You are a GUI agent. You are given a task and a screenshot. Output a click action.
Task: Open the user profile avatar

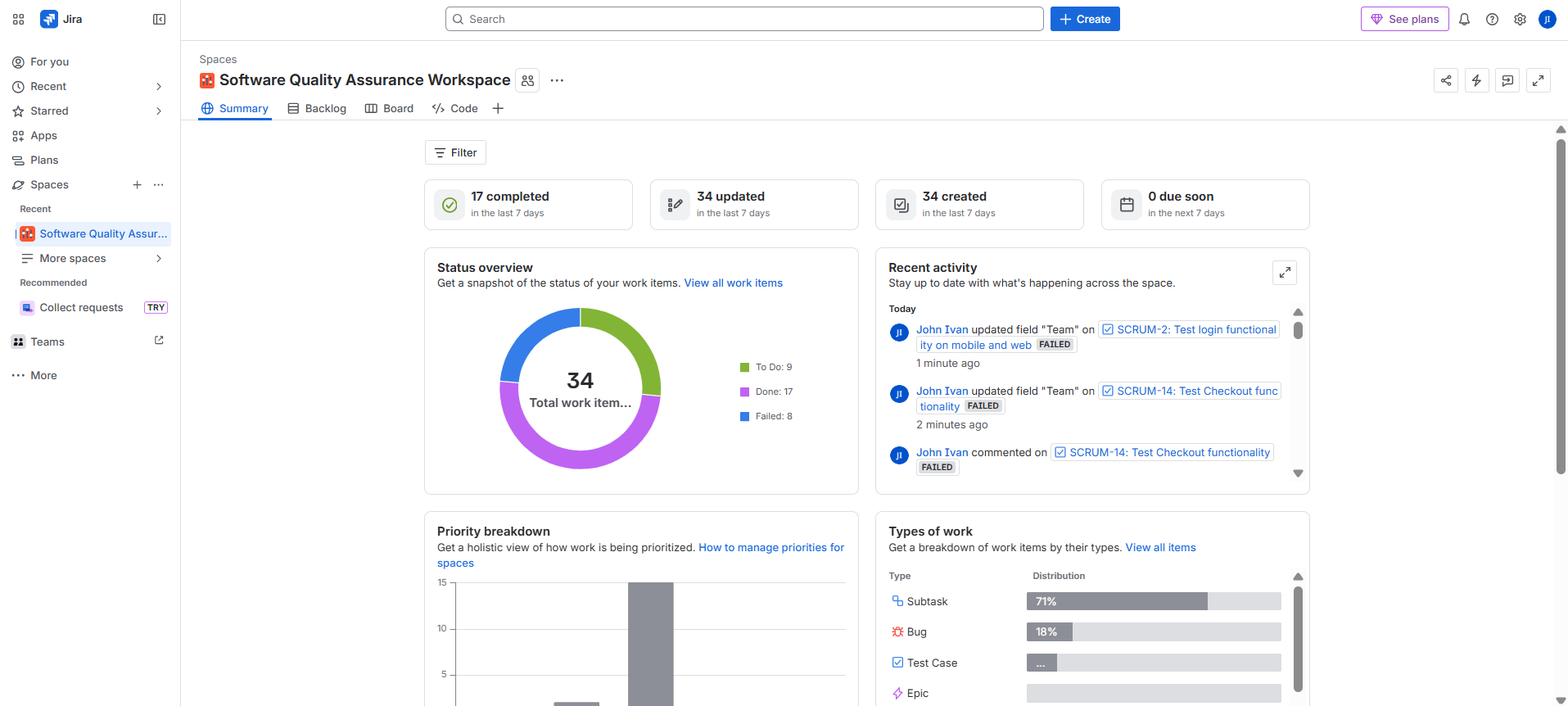(1548, 19)
